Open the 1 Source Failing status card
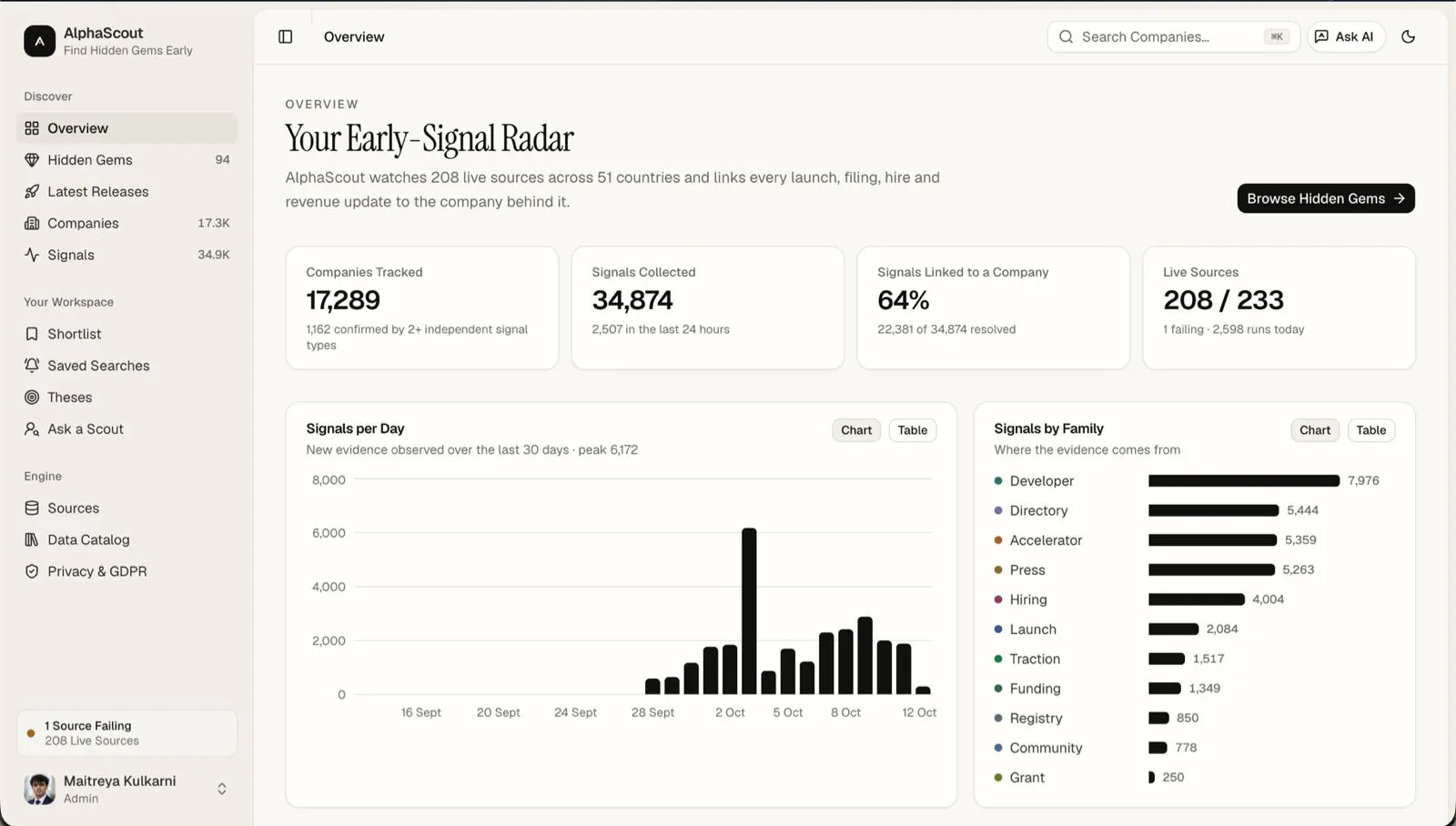Screen dimensions: 1456x826 click(126, 733)
